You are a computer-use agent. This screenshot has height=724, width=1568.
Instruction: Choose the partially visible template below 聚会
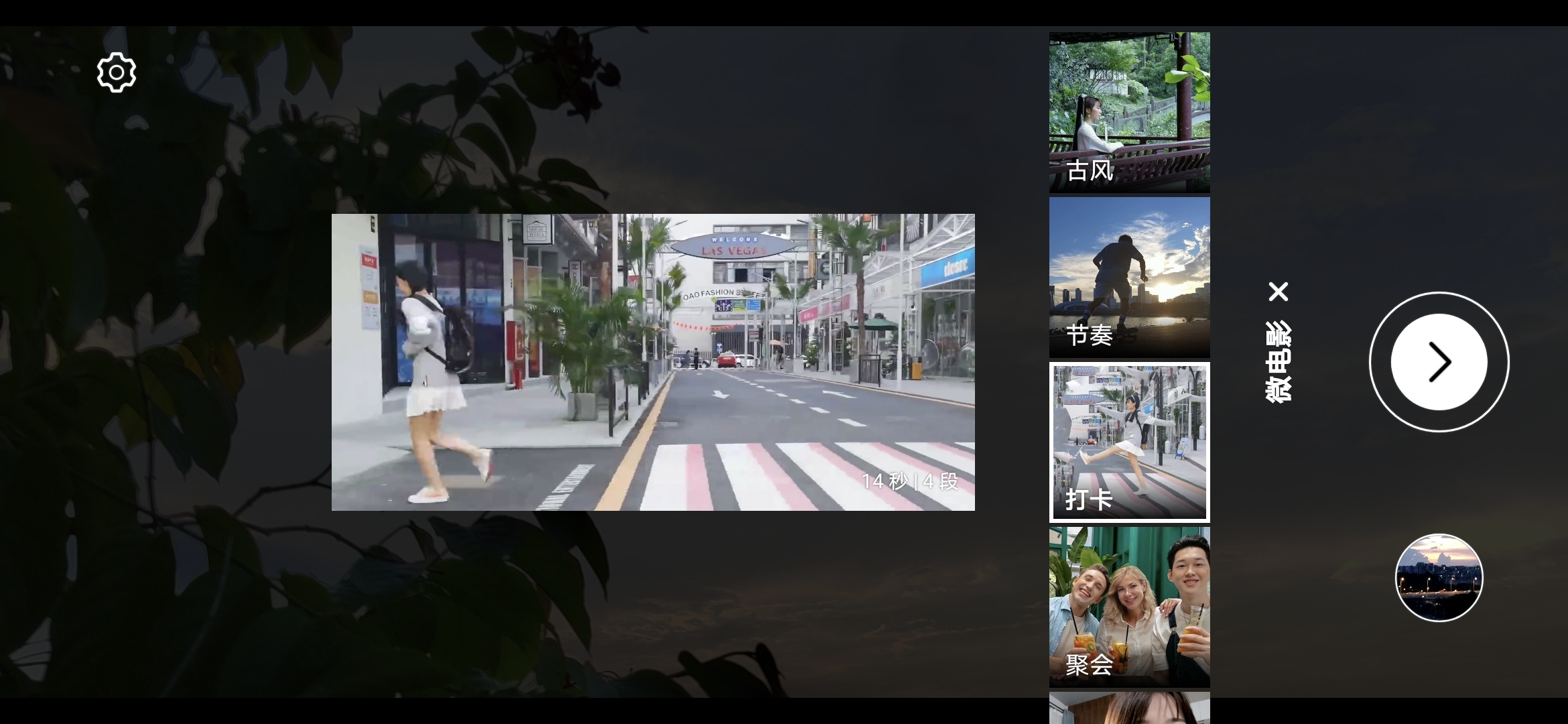1130,708
